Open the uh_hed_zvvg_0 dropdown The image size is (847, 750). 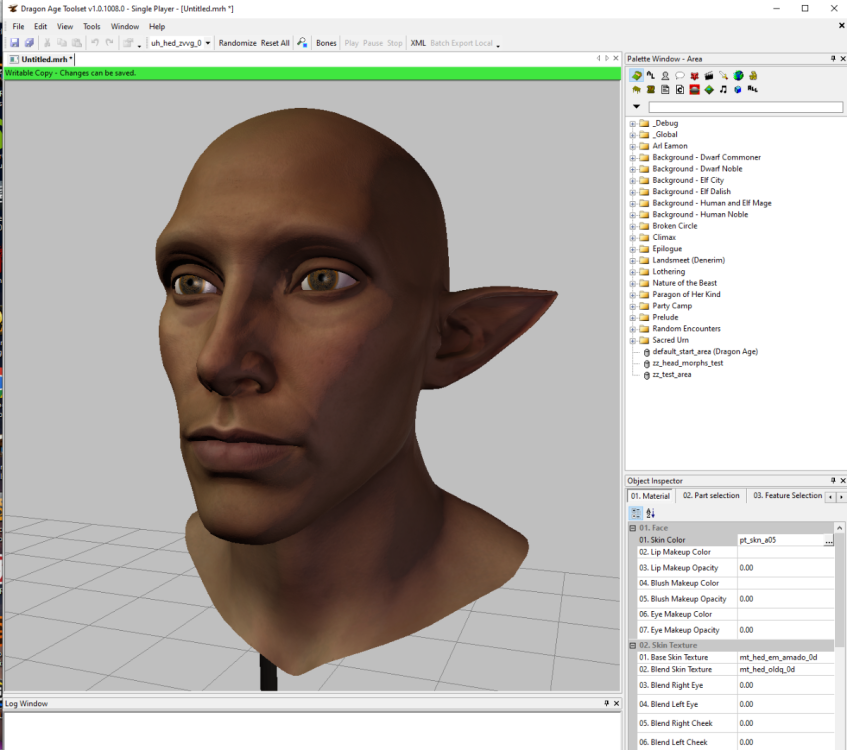click(x=208, y=43)
